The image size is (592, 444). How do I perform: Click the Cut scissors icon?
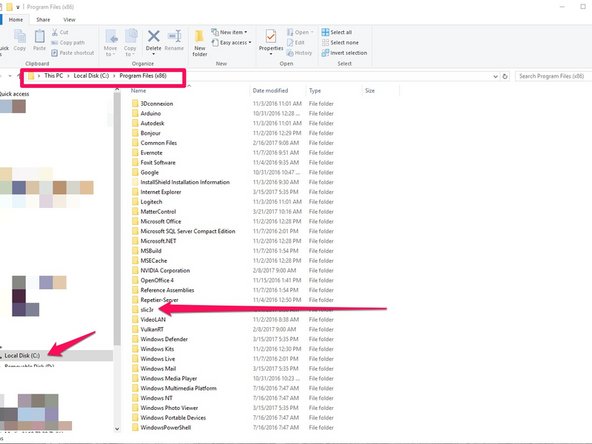pyautogui.click(x=55, y=32)
